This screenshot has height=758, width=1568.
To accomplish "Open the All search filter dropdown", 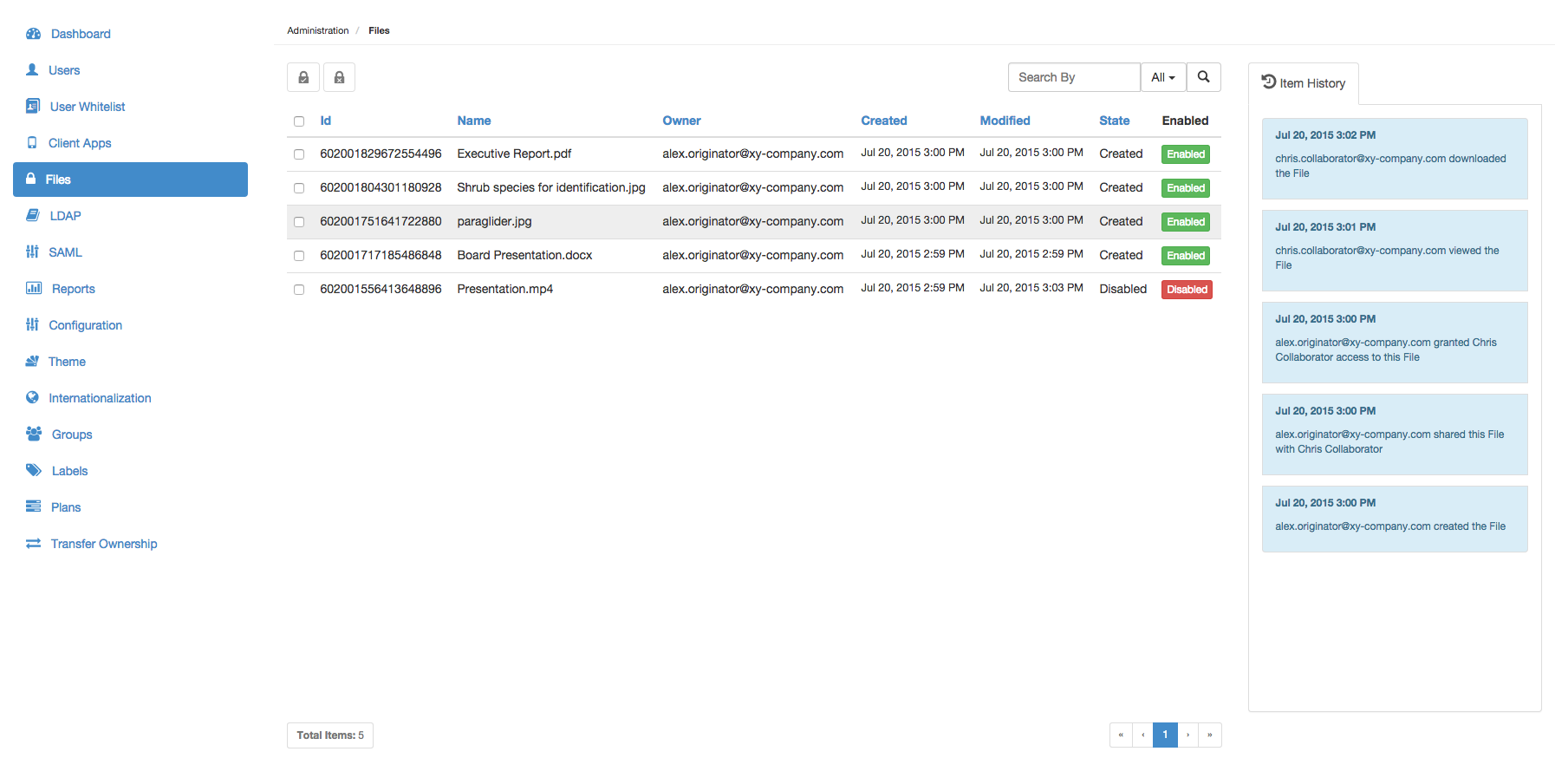I will click(x=1162, y=77).
